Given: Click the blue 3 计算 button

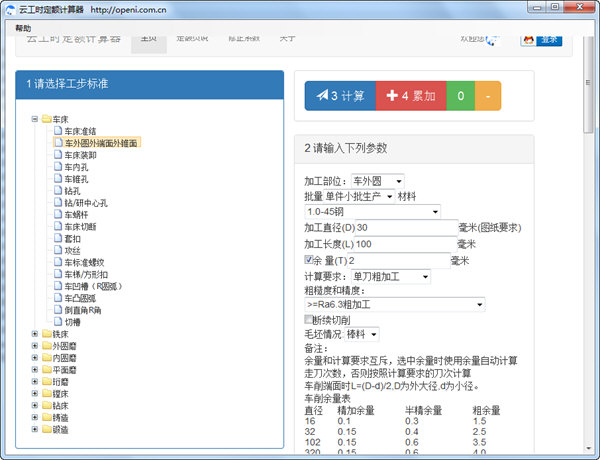Looking at the screenshot, I should pyautogui.click(x=340, y=96).
